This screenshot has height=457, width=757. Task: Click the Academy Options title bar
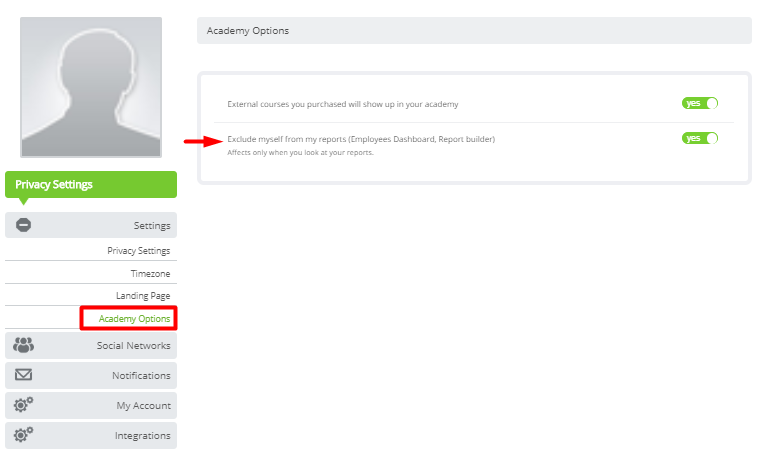(x=474, y=30)
